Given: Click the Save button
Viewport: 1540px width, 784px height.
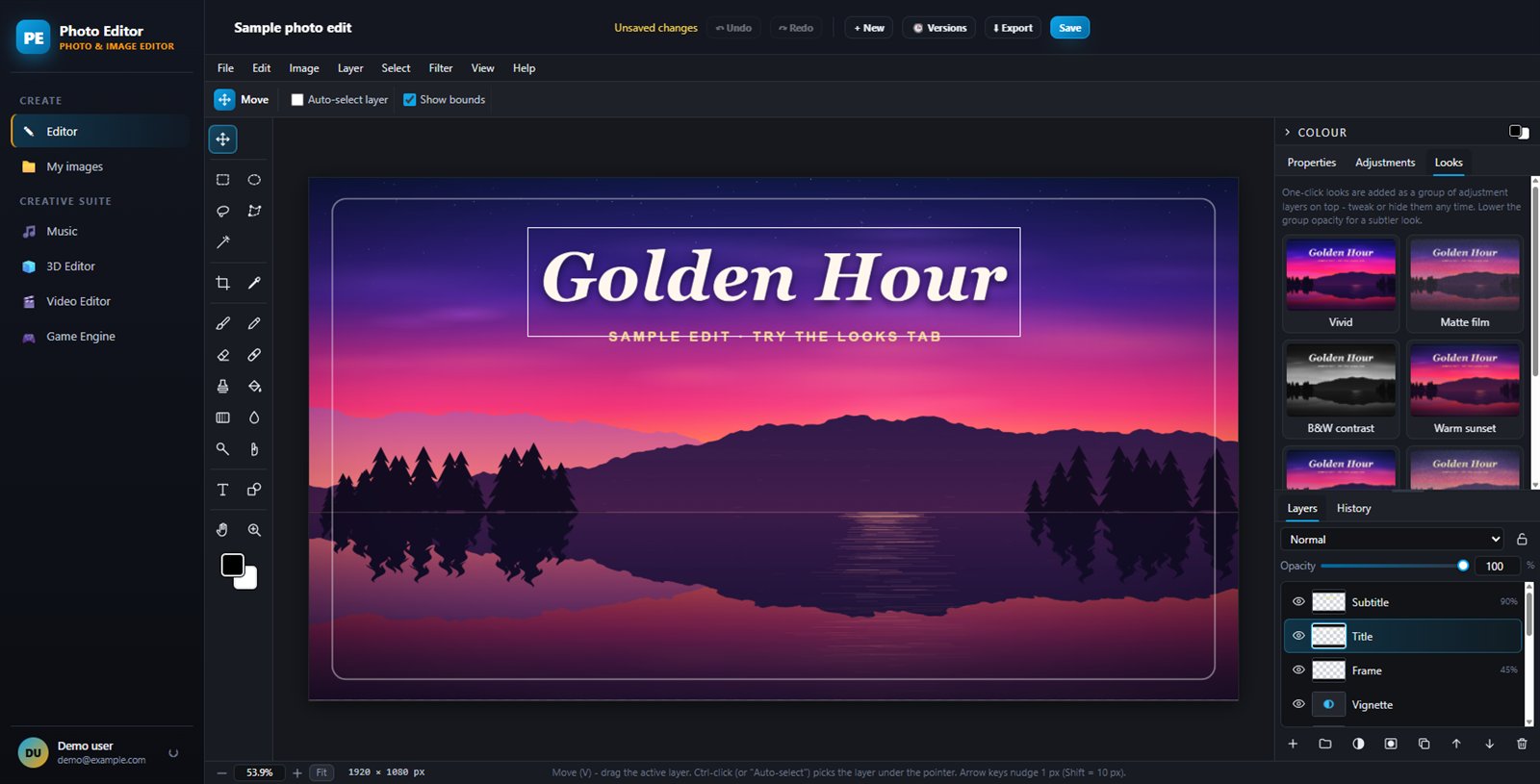Looking at the screenshot, I should pos(1069,28).
